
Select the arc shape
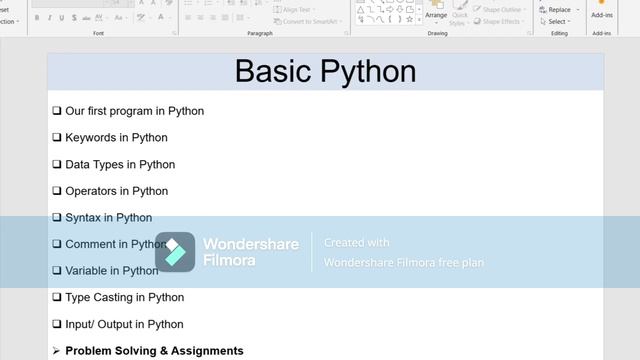point(371,19)
